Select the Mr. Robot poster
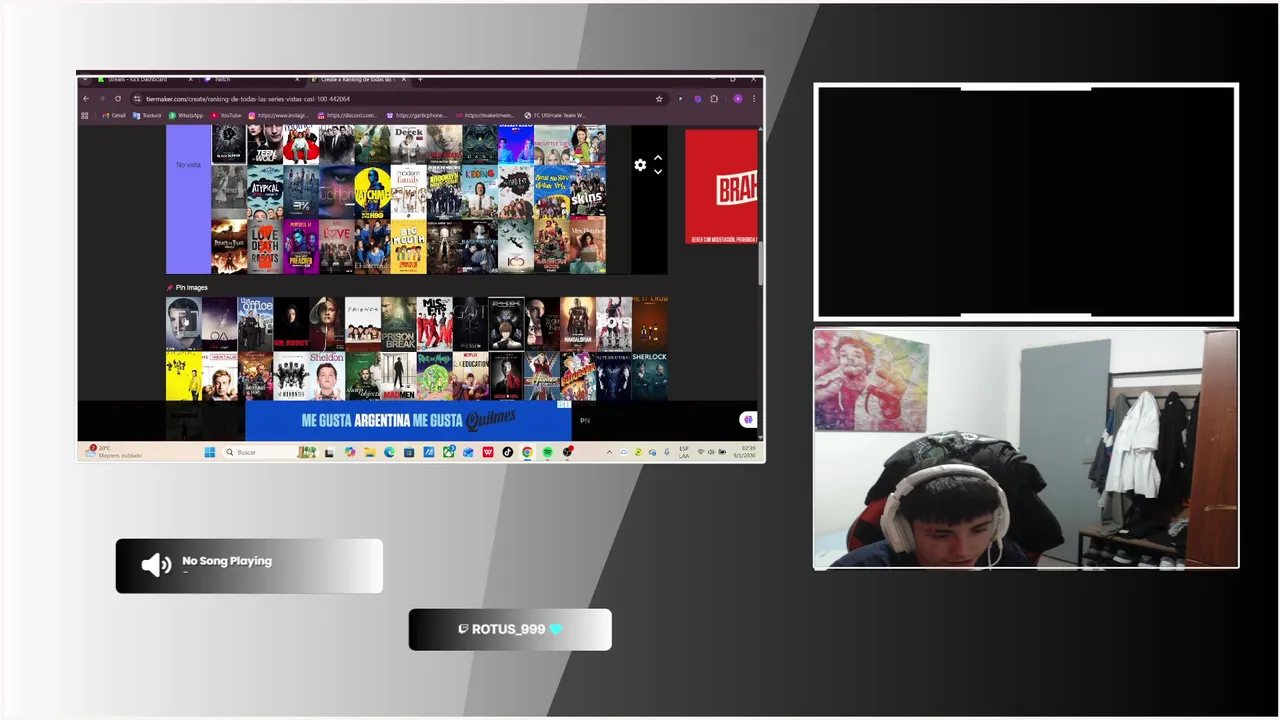The width and height of the screenshot is (1280, 720). pyautogui.click(x=291, y=324)
